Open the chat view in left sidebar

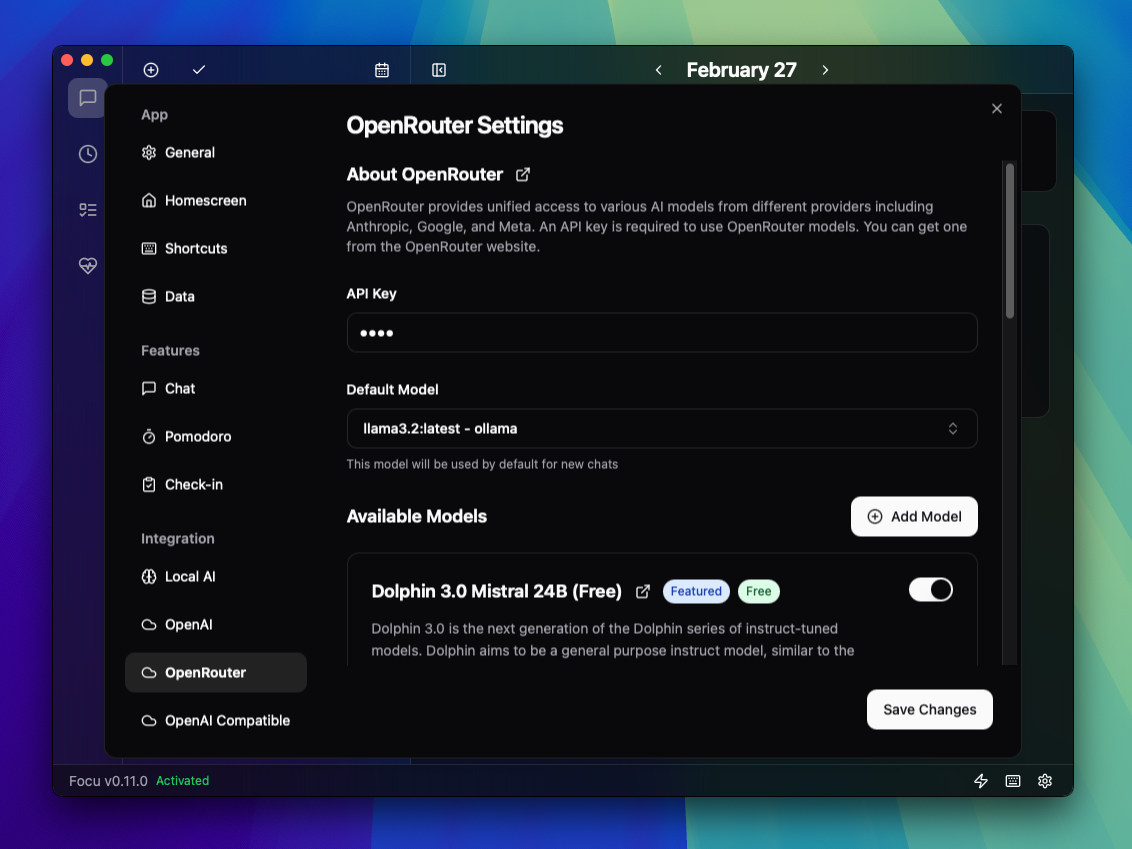click(87, 97)
